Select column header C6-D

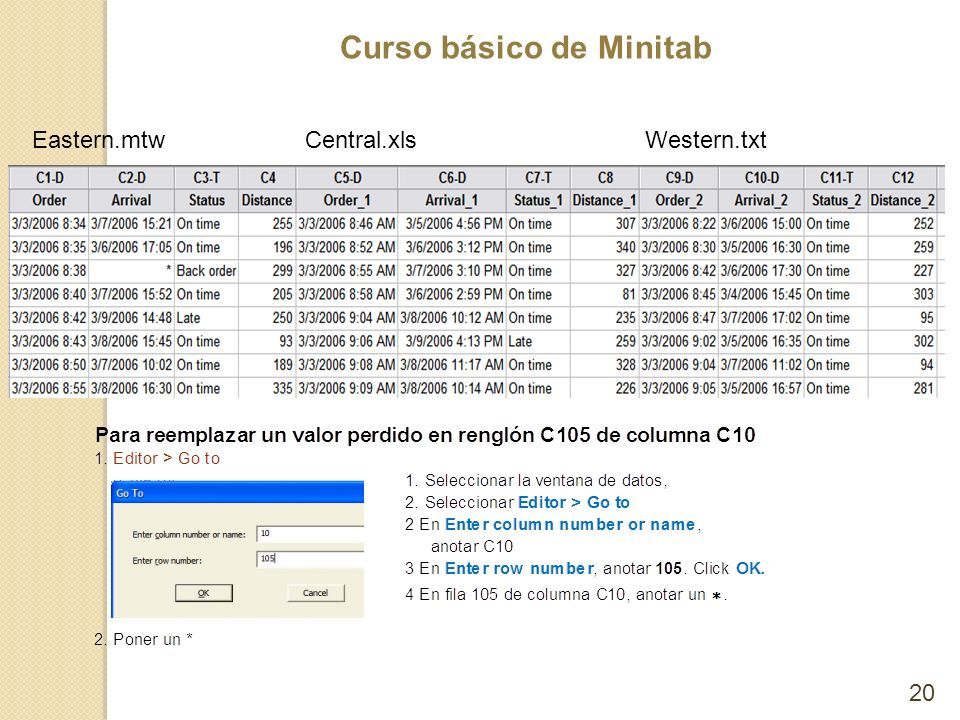[452, 178]
